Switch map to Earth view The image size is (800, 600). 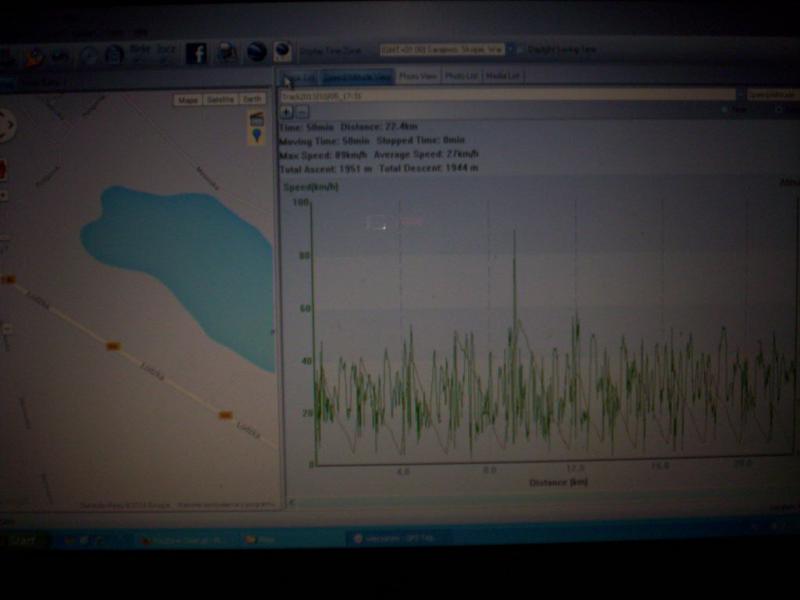tap(252, 100)
